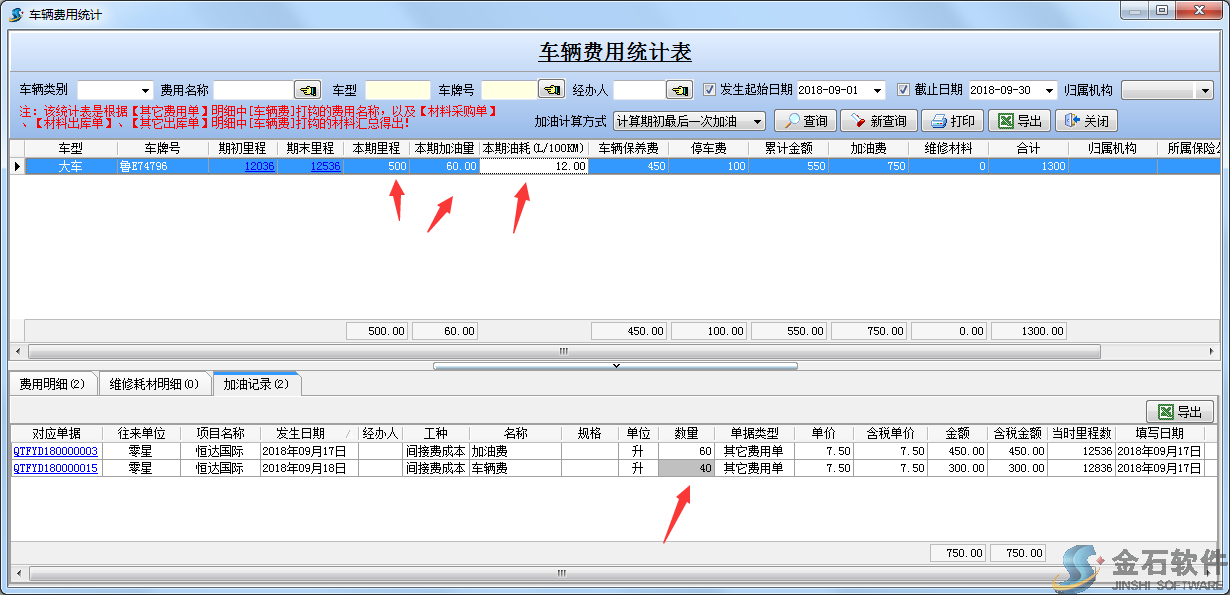
Task: Toggle the start date 2018-09-01 checkbox off
Action: click(x=710, y=89)
